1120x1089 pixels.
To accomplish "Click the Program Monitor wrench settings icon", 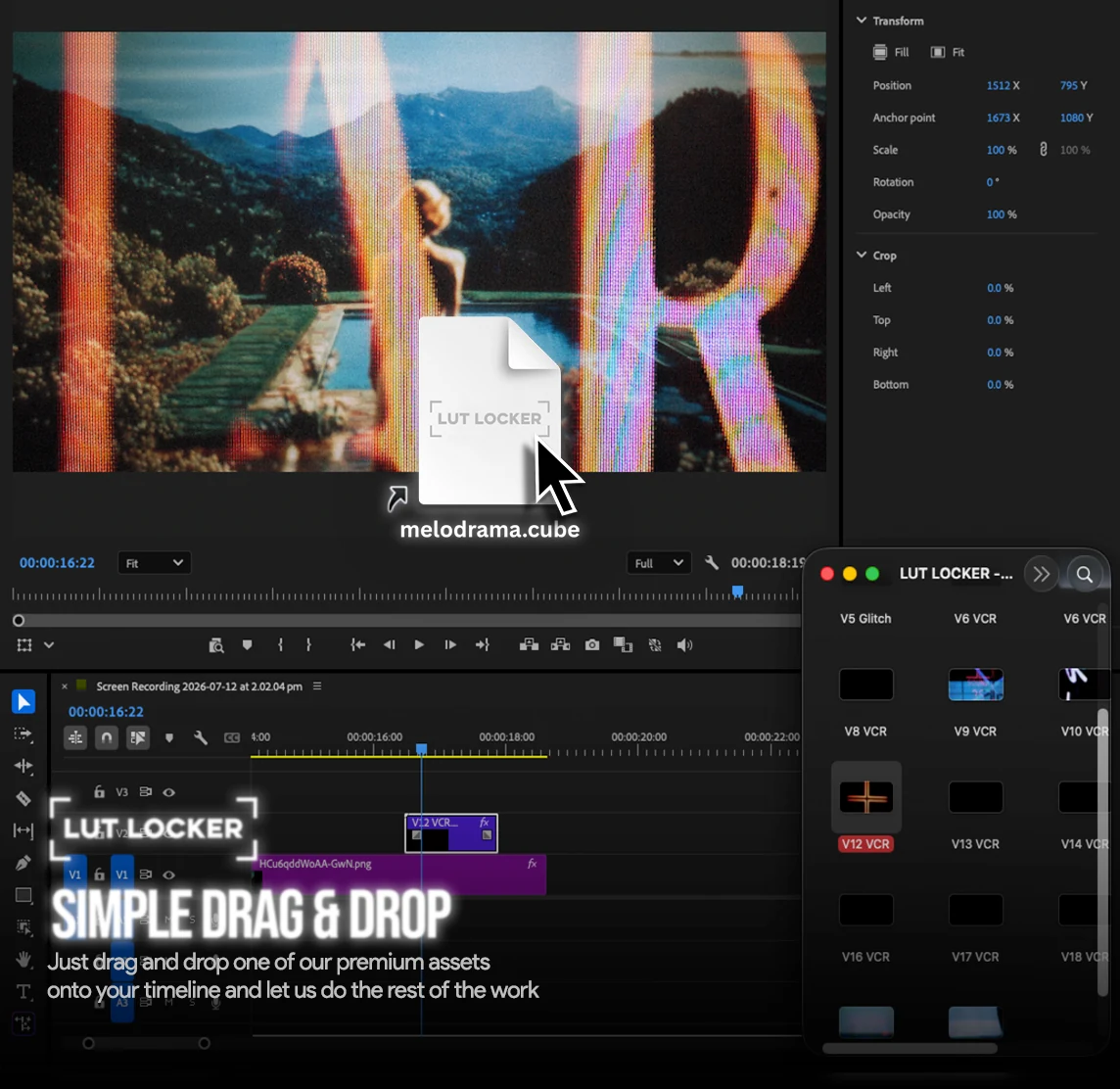I will click(x=712, y=562).
